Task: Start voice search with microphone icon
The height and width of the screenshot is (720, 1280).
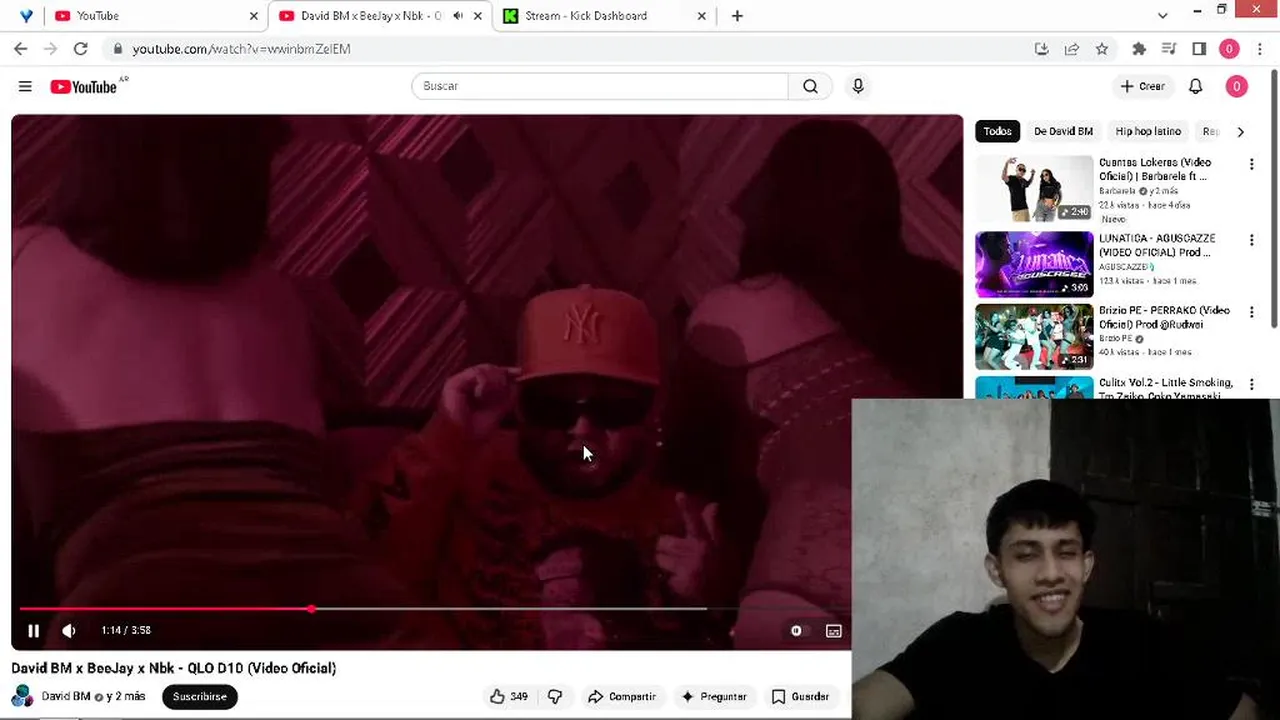Action: click(x=857, y=86)
